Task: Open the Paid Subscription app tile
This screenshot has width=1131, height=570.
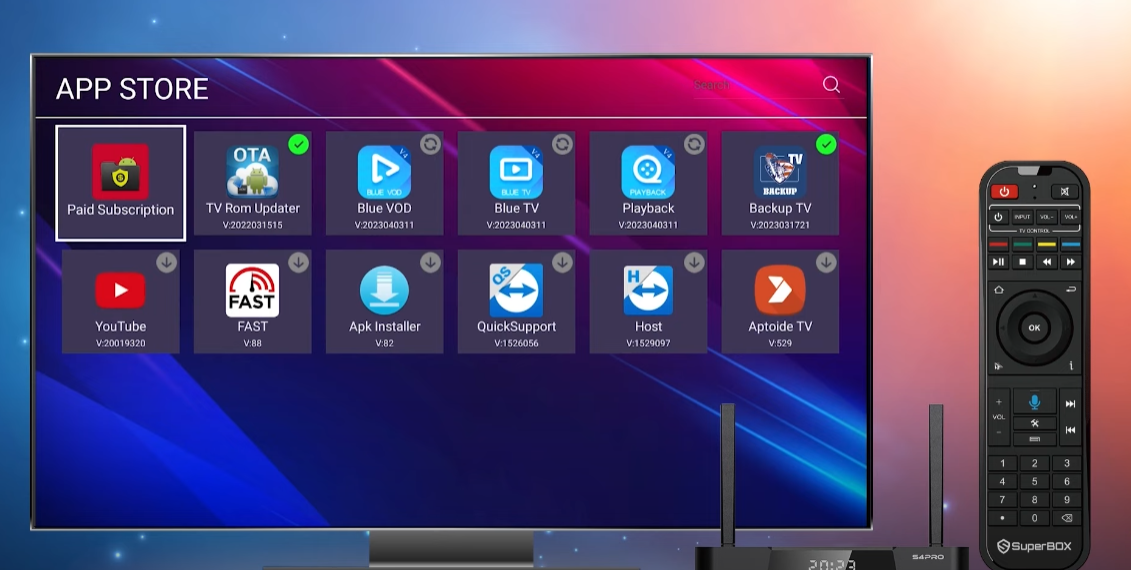Action: pyautogui.click(x=120, y=183)
